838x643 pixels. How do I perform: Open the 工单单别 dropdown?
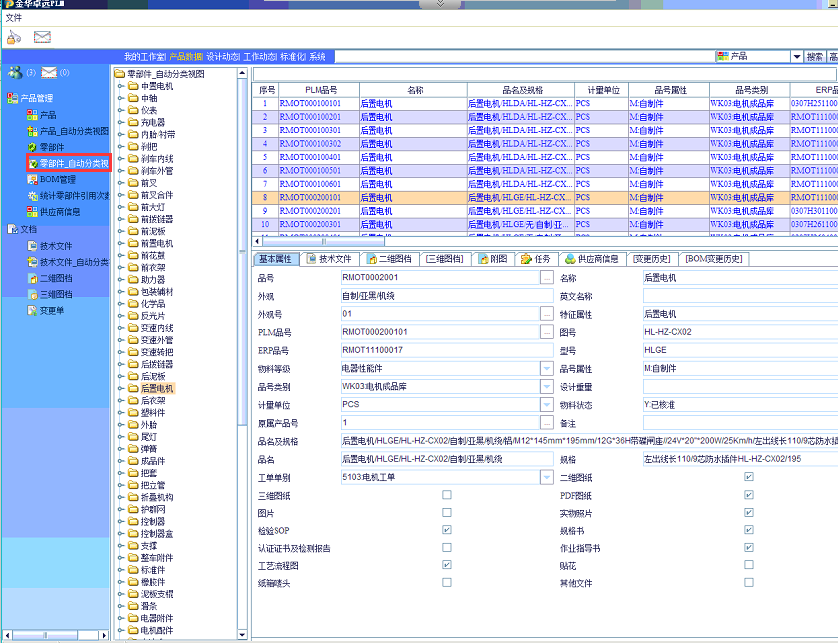pyautogui.click(x=547, y=477)
